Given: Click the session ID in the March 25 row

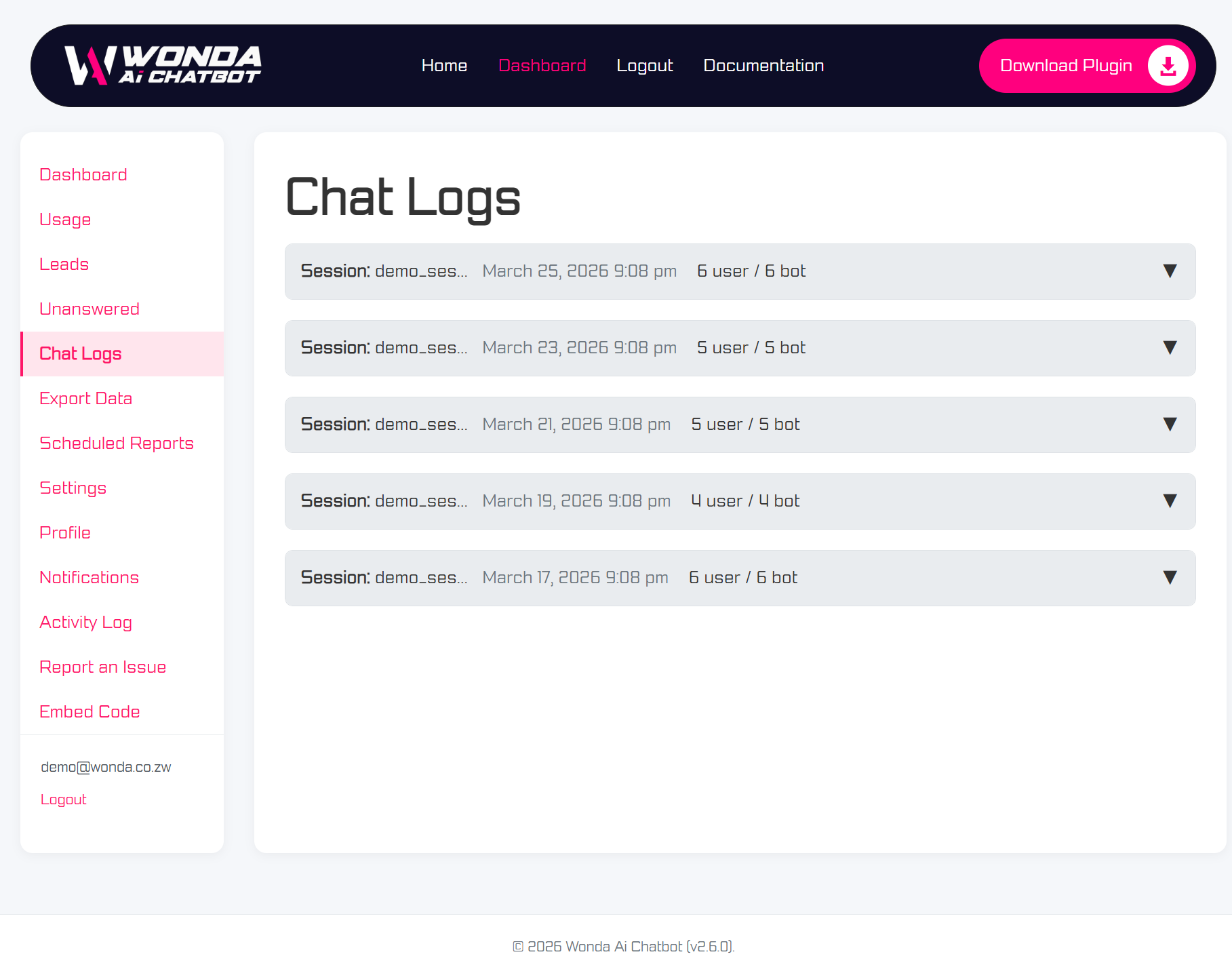Looking at the screenshot, I should pyautogui.click(x=421, y=271).
